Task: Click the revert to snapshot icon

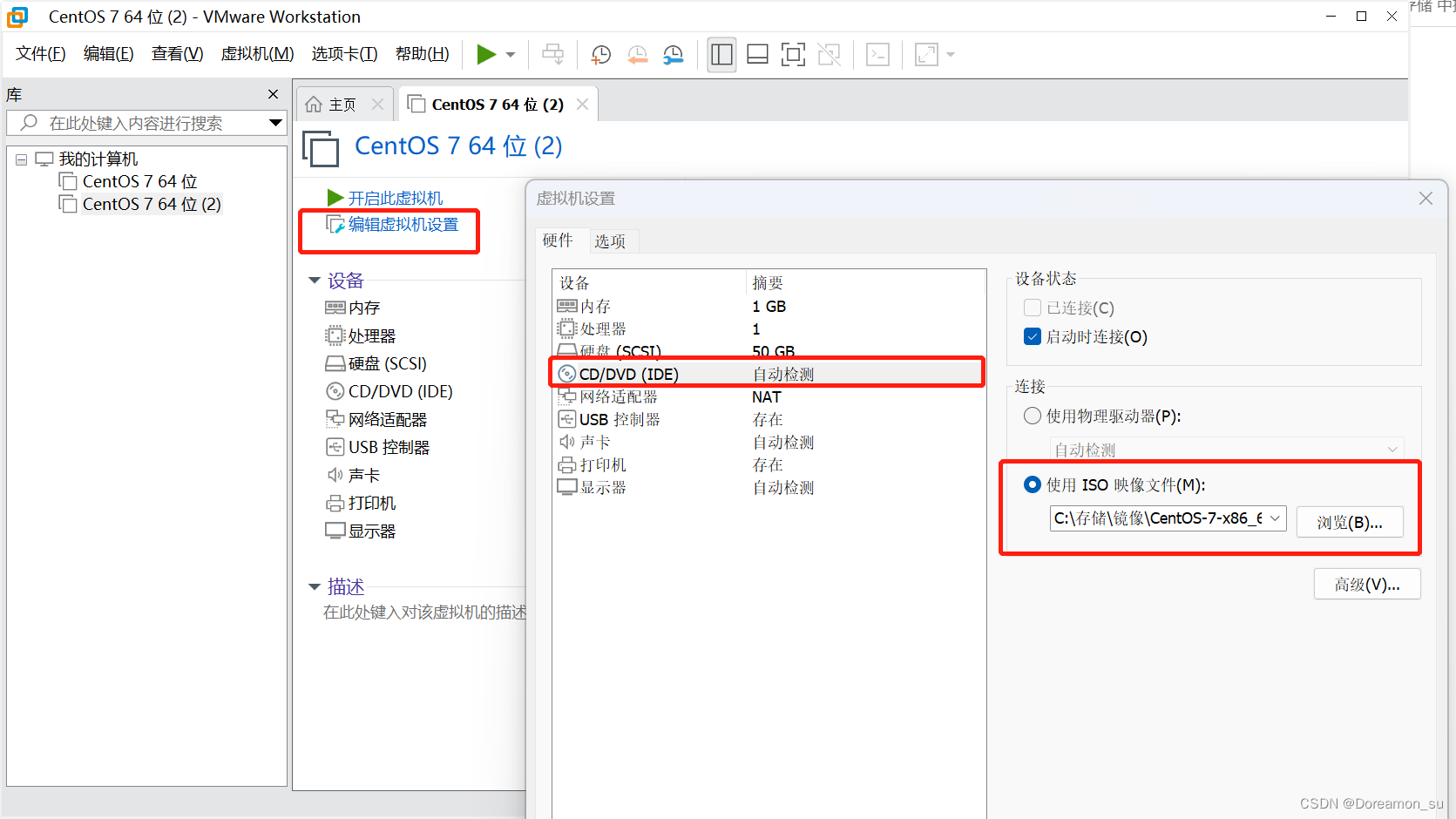Action: [x=638, y=55]
